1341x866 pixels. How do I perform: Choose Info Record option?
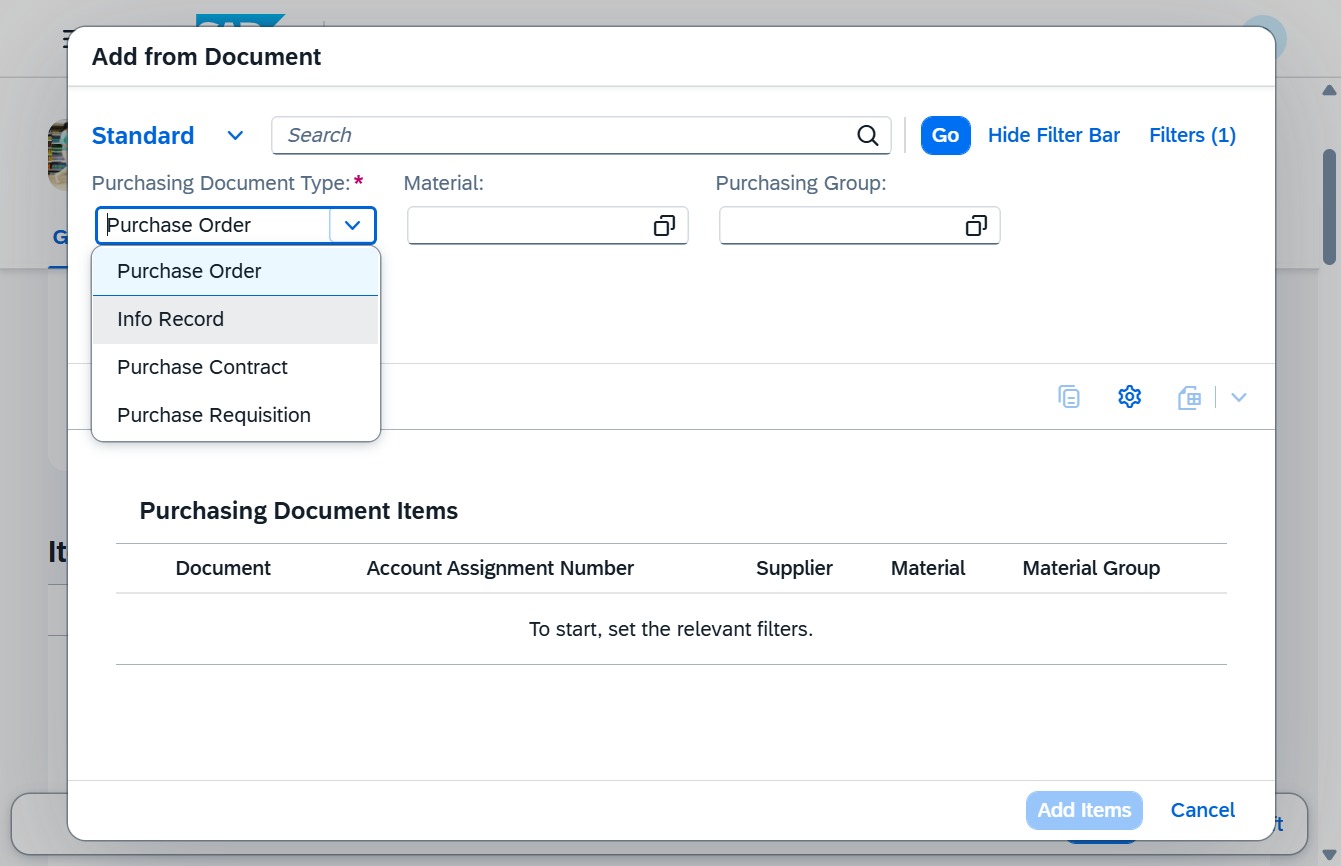coord(236,320)
